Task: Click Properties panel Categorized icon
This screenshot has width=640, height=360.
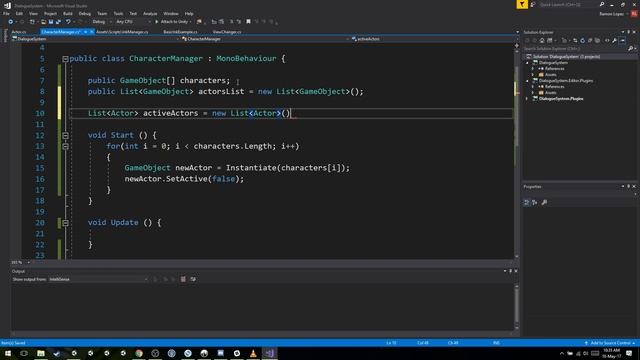Action: coord(527,202)
